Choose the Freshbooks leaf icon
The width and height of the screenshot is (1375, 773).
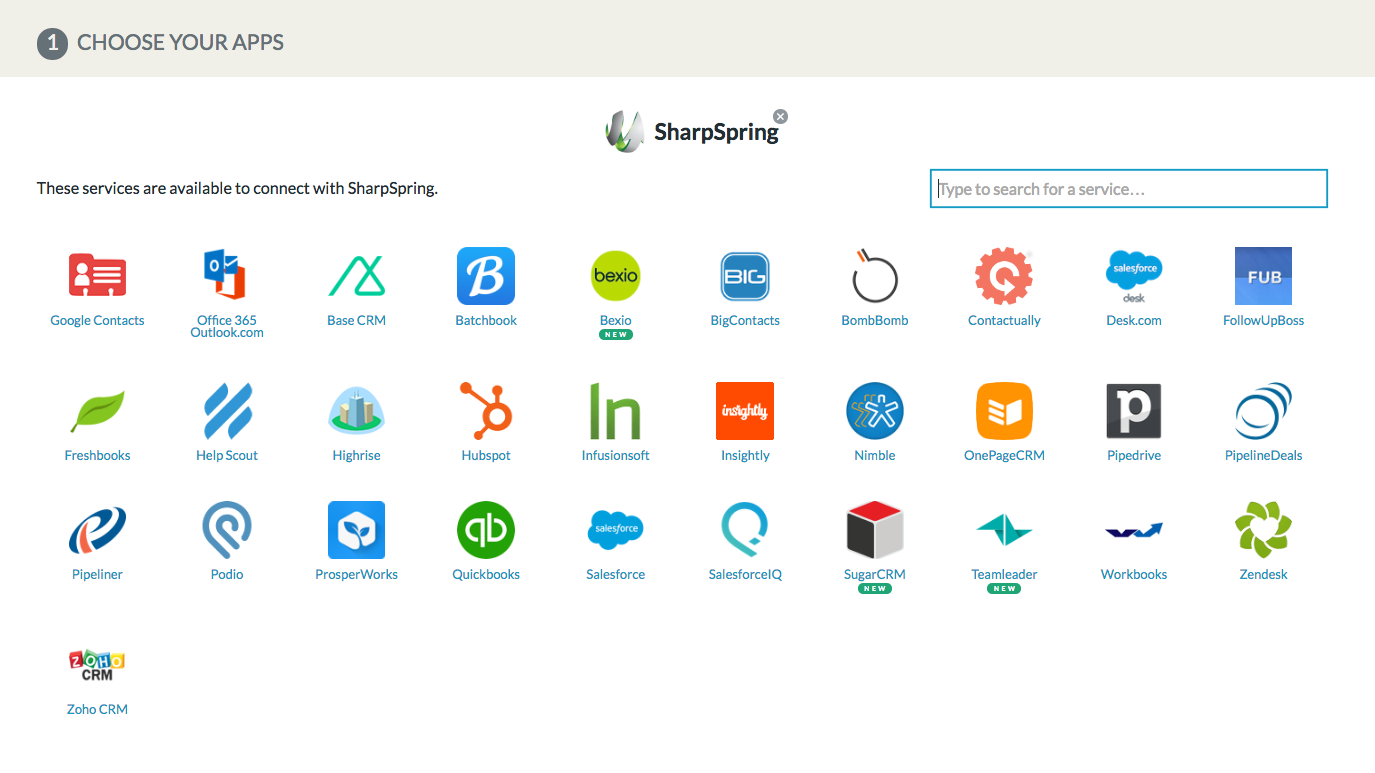97,411
